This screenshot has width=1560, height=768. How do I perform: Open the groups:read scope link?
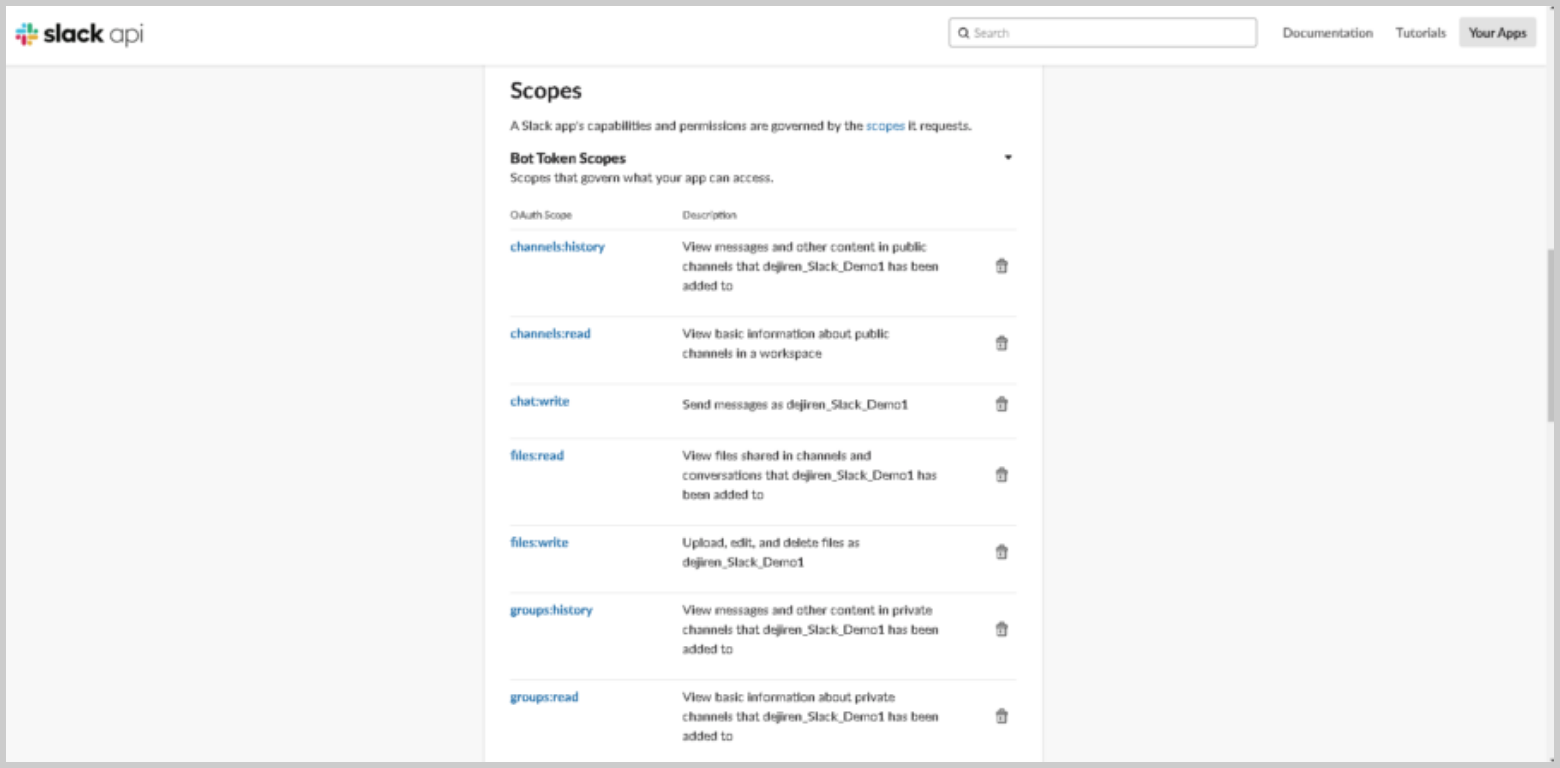[544, 697]
